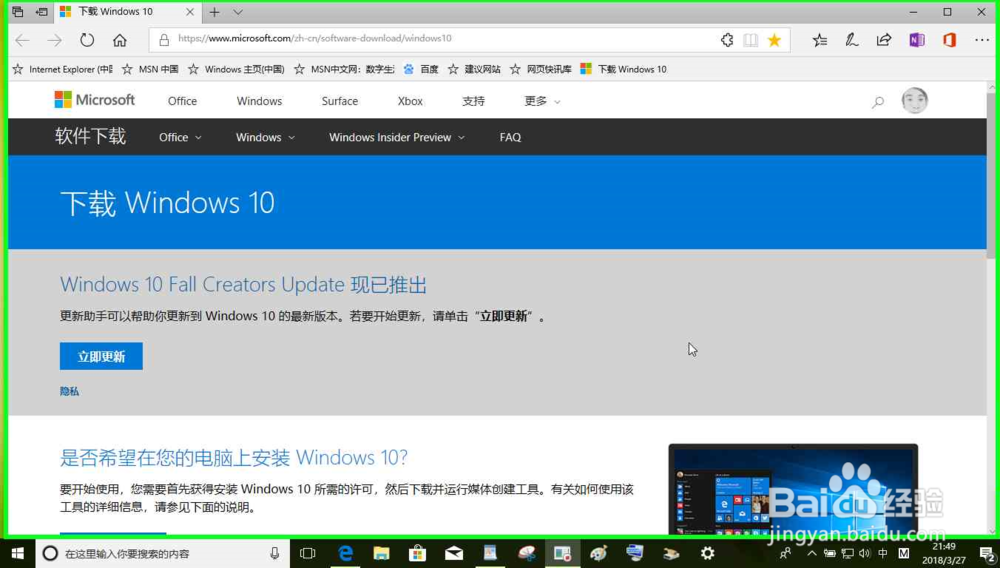
Task: Select the 下载 Windows 10 tab
Action: coord(128,11)
